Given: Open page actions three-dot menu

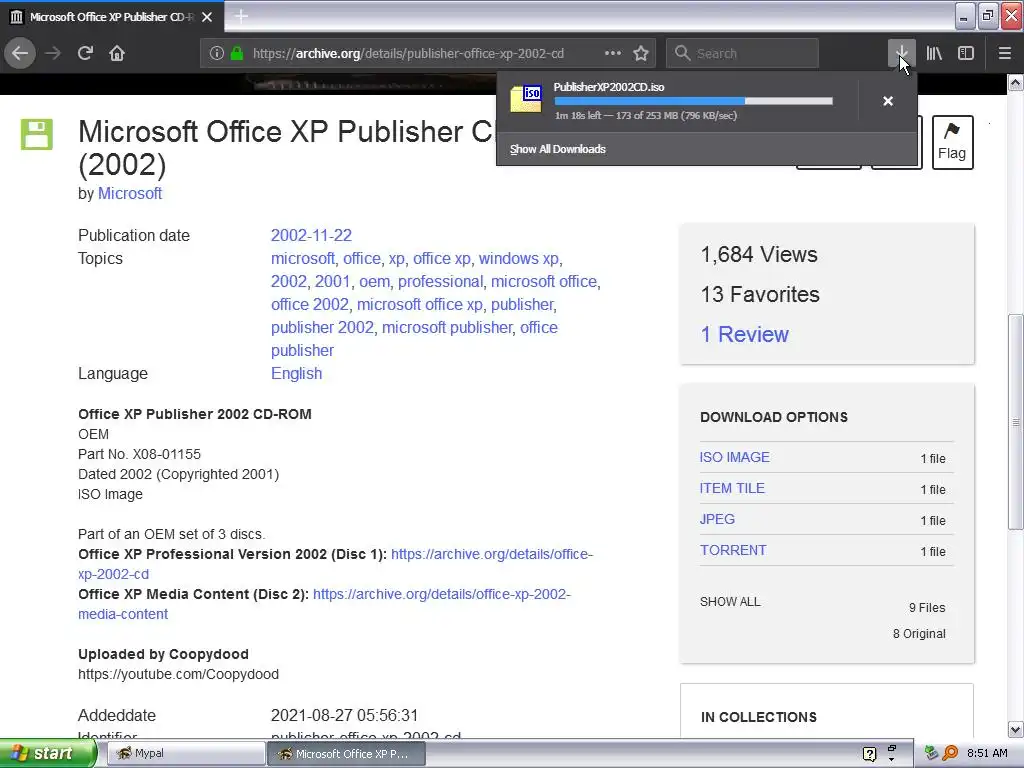Looking at the screenshot, I should [613, 54].
